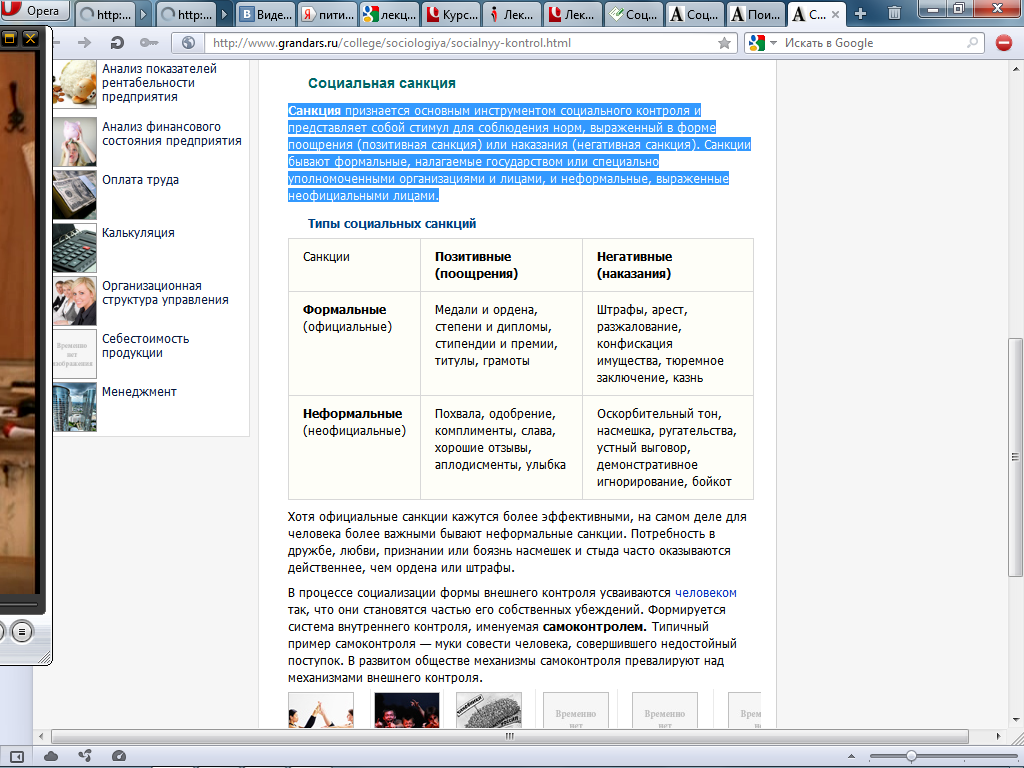Bookmark the page with the star icon
1024x768 pixels.
724,43
